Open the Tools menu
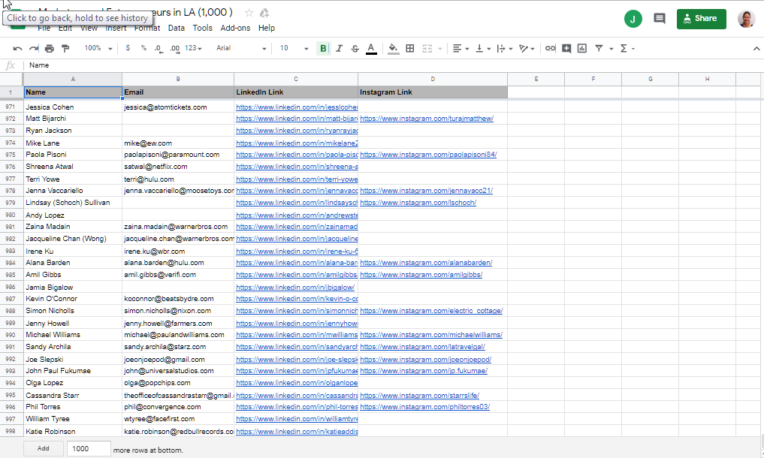764x458 pixels. tap(202, 28)
